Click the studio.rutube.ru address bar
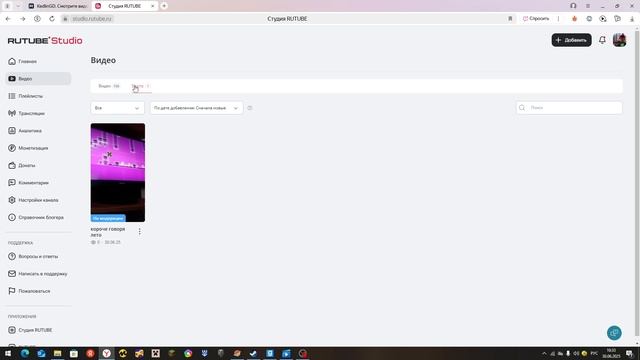Viewport: 640px width, 360px height. click(x=92, y=19)
